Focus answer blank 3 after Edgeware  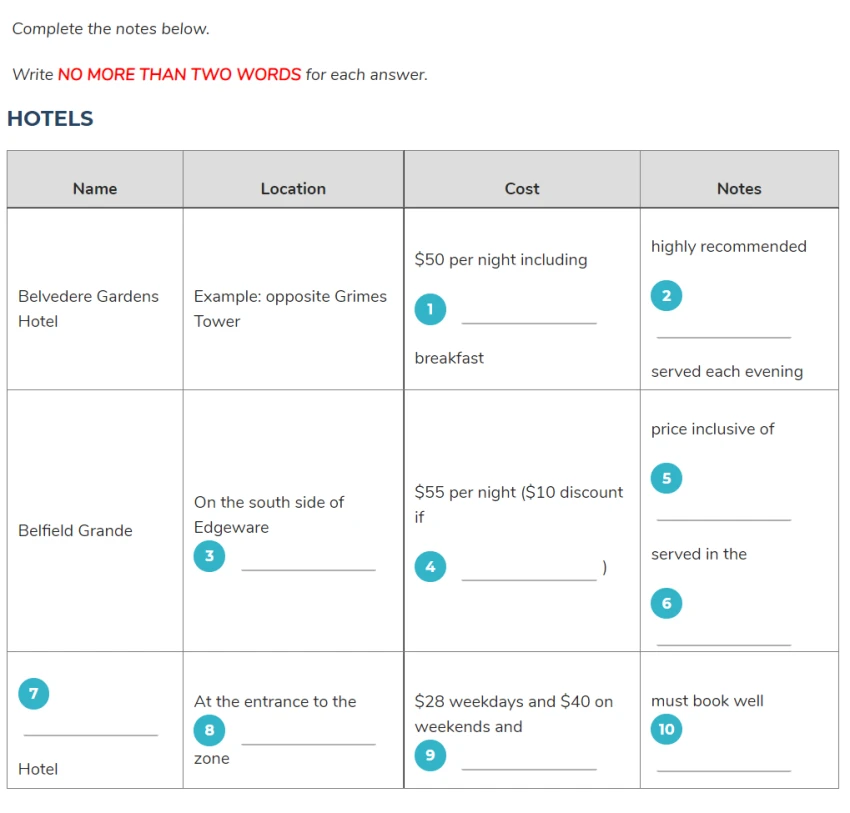pyautogui.click(x=308, y=561)
